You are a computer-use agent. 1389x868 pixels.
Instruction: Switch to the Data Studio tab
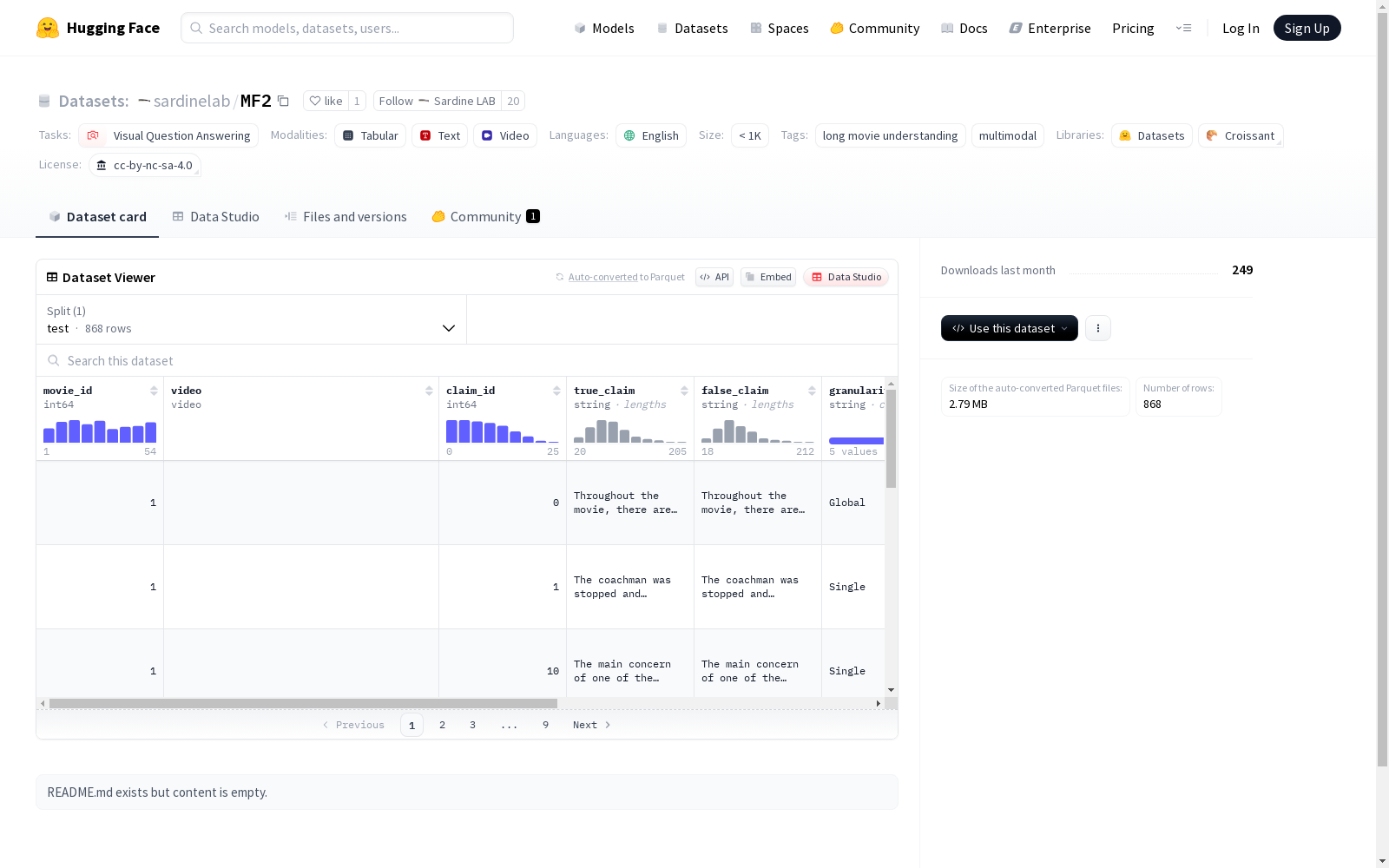point(216,217)
